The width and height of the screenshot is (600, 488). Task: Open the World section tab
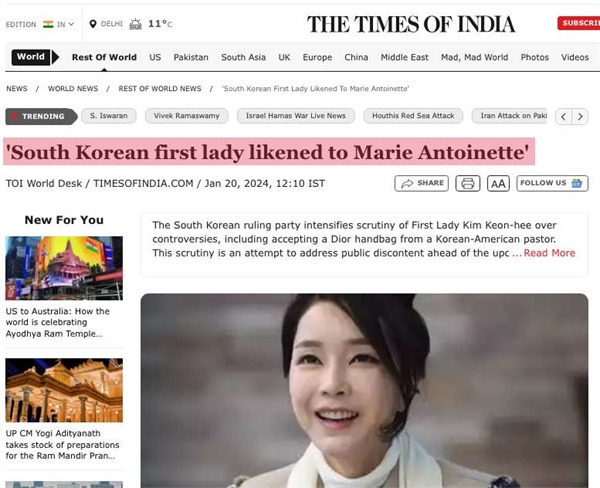pyautogui.click(x=31, y=57)
